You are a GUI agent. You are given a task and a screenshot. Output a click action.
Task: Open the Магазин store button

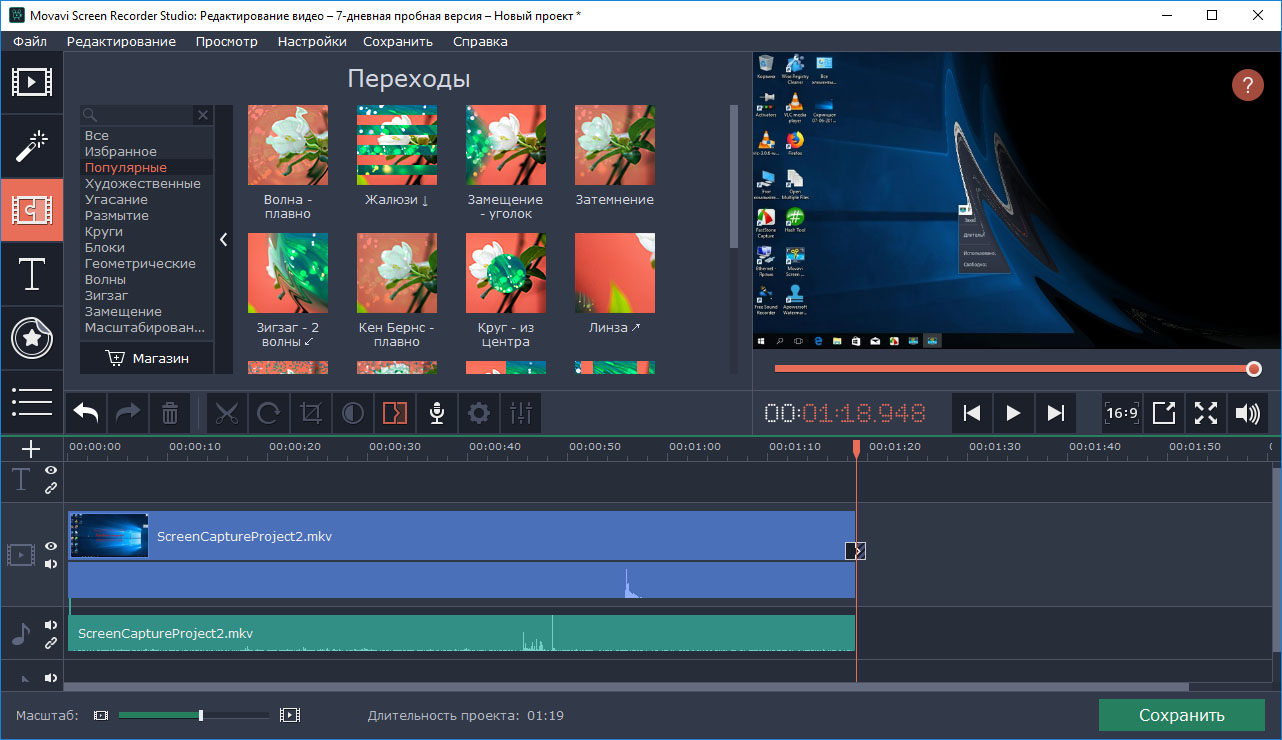click(147, 358)
